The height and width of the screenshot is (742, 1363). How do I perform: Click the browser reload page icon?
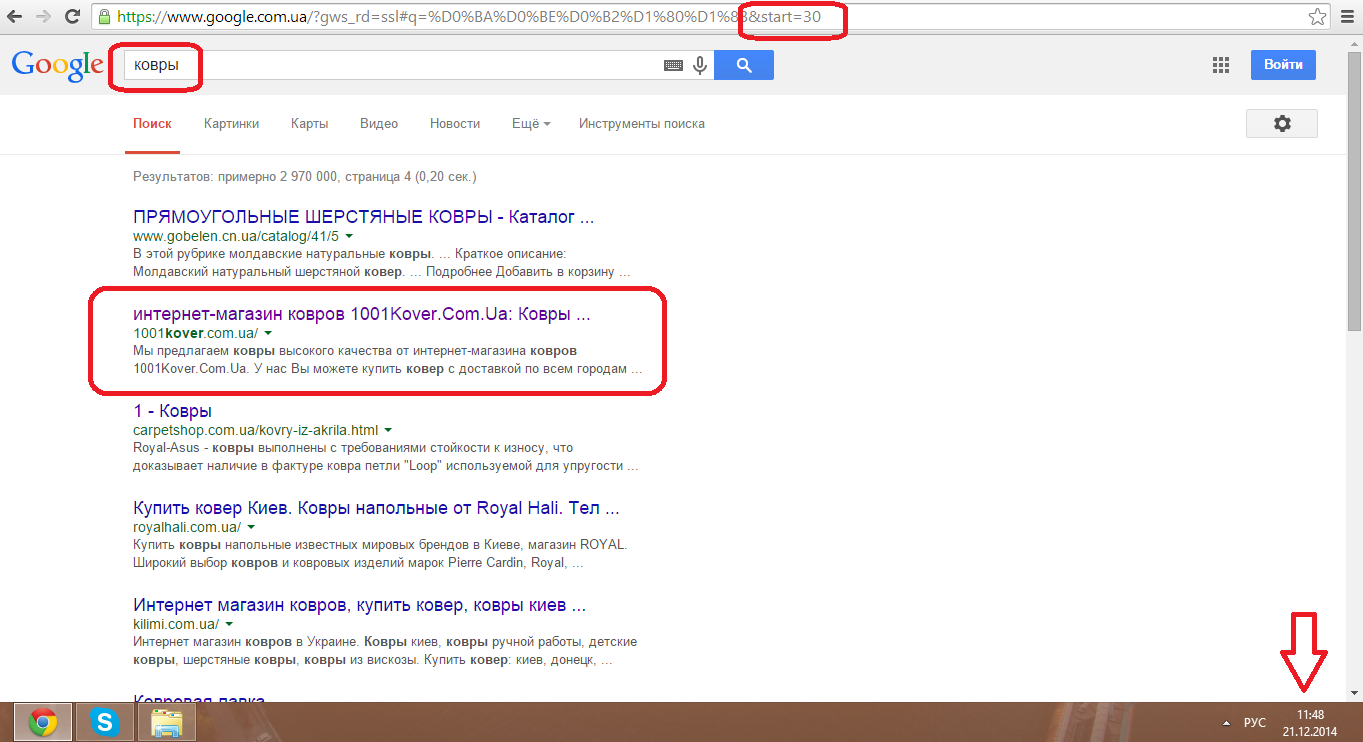72,16
